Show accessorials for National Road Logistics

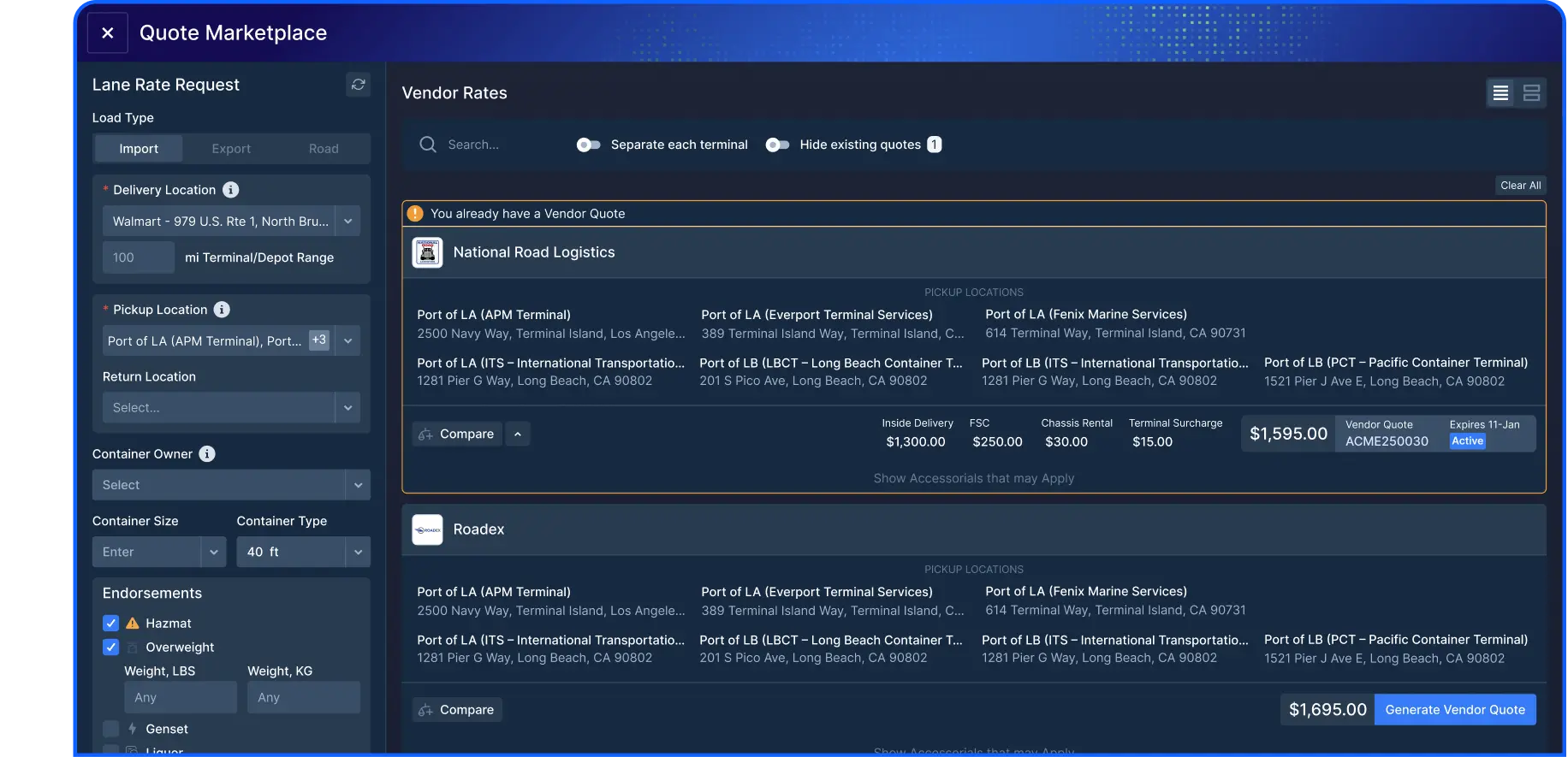(974, 478)
